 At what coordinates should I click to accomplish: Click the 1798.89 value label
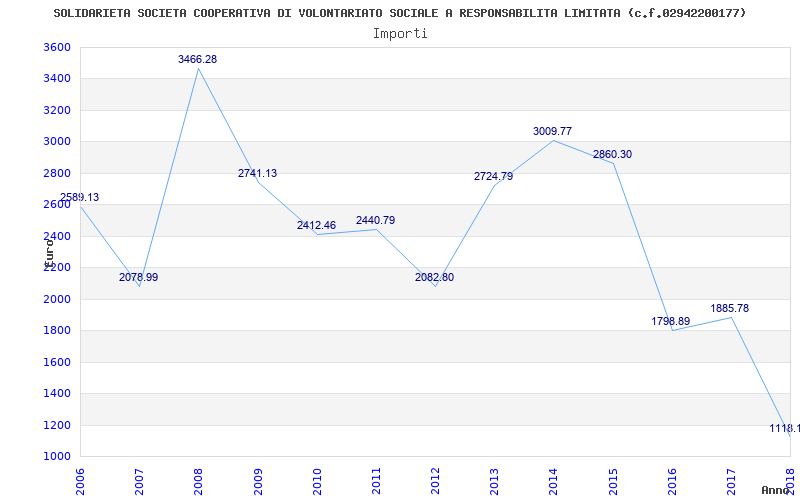pos(670,321)
